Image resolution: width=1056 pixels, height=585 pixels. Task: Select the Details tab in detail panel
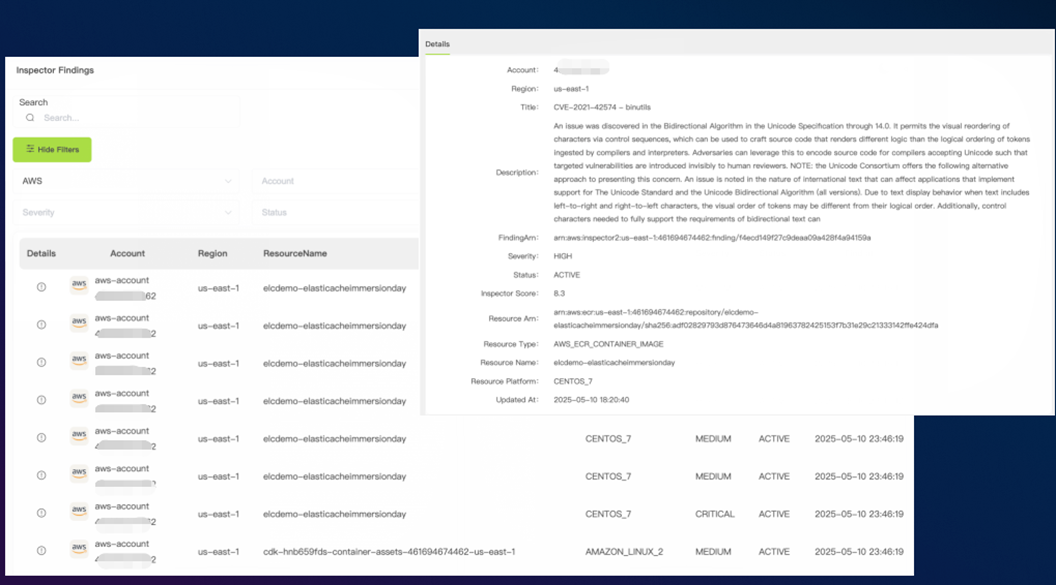[x=437, y=44]
